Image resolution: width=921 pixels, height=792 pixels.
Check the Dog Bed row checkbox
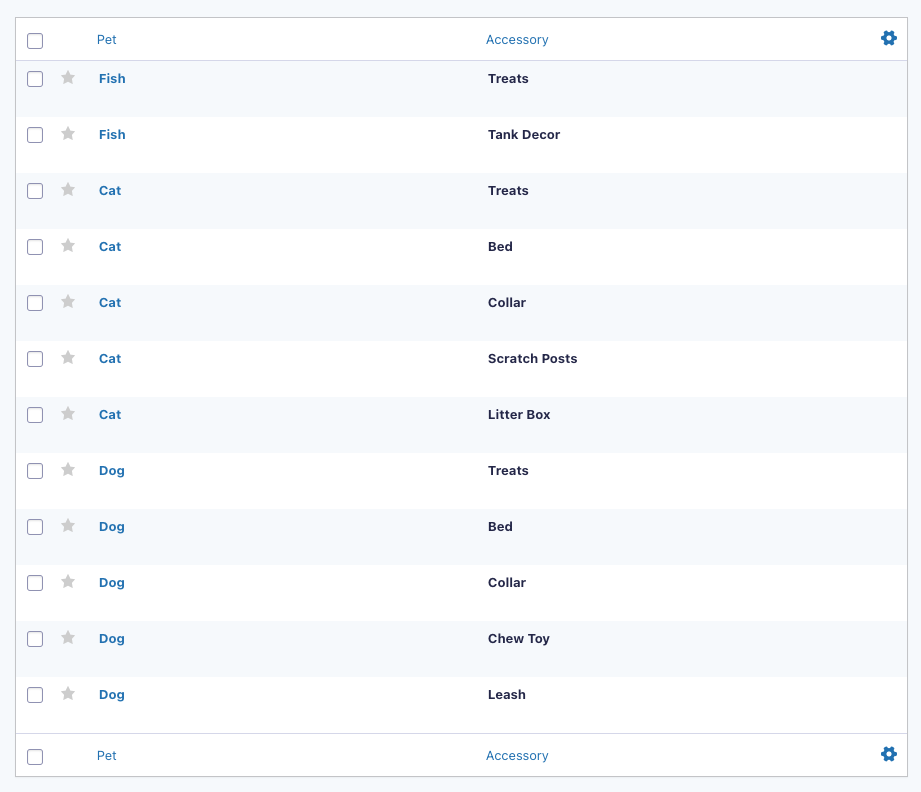coord(35,527)
